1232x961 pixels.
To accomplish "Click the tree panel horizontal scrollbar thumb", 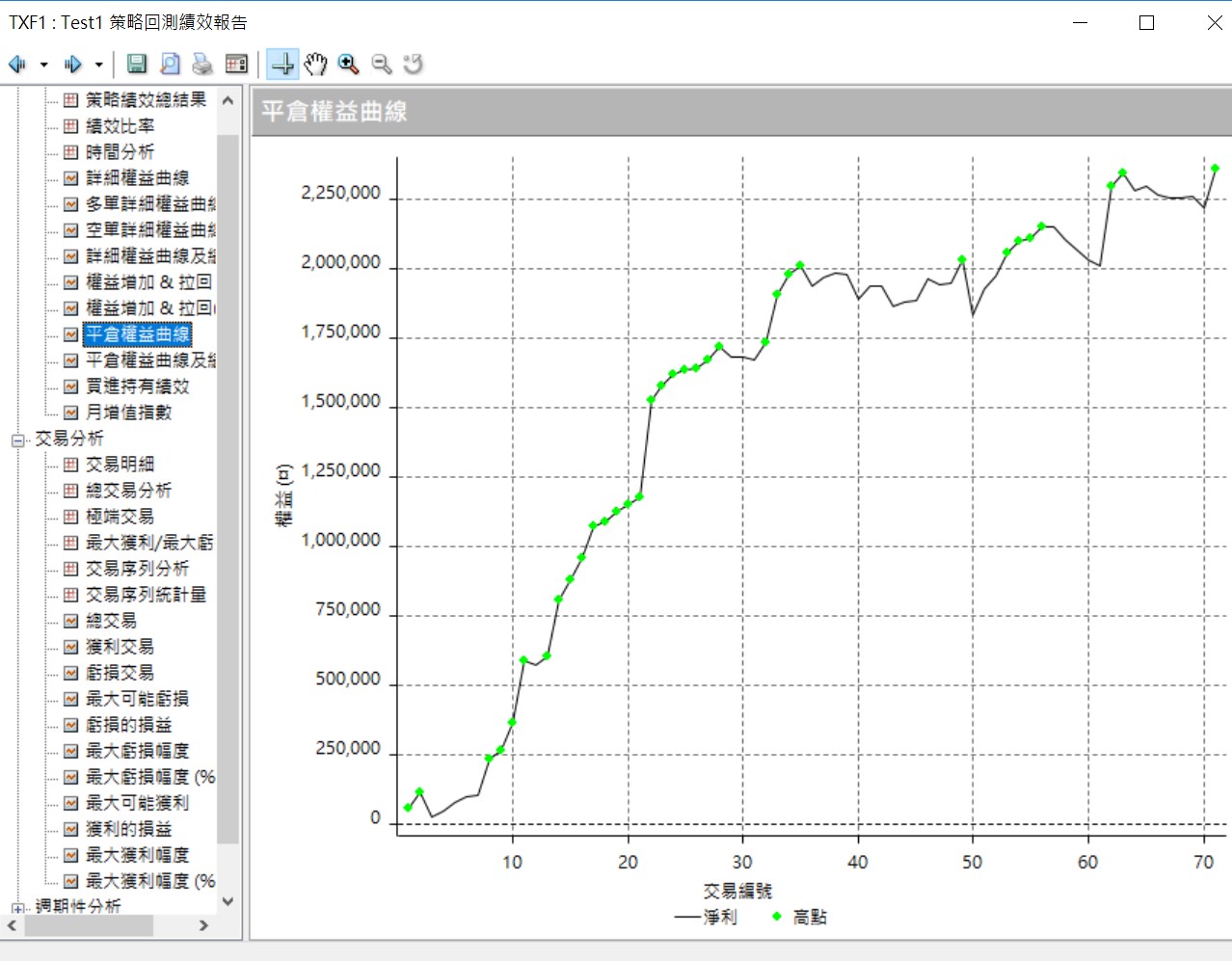I will [89, 925].
